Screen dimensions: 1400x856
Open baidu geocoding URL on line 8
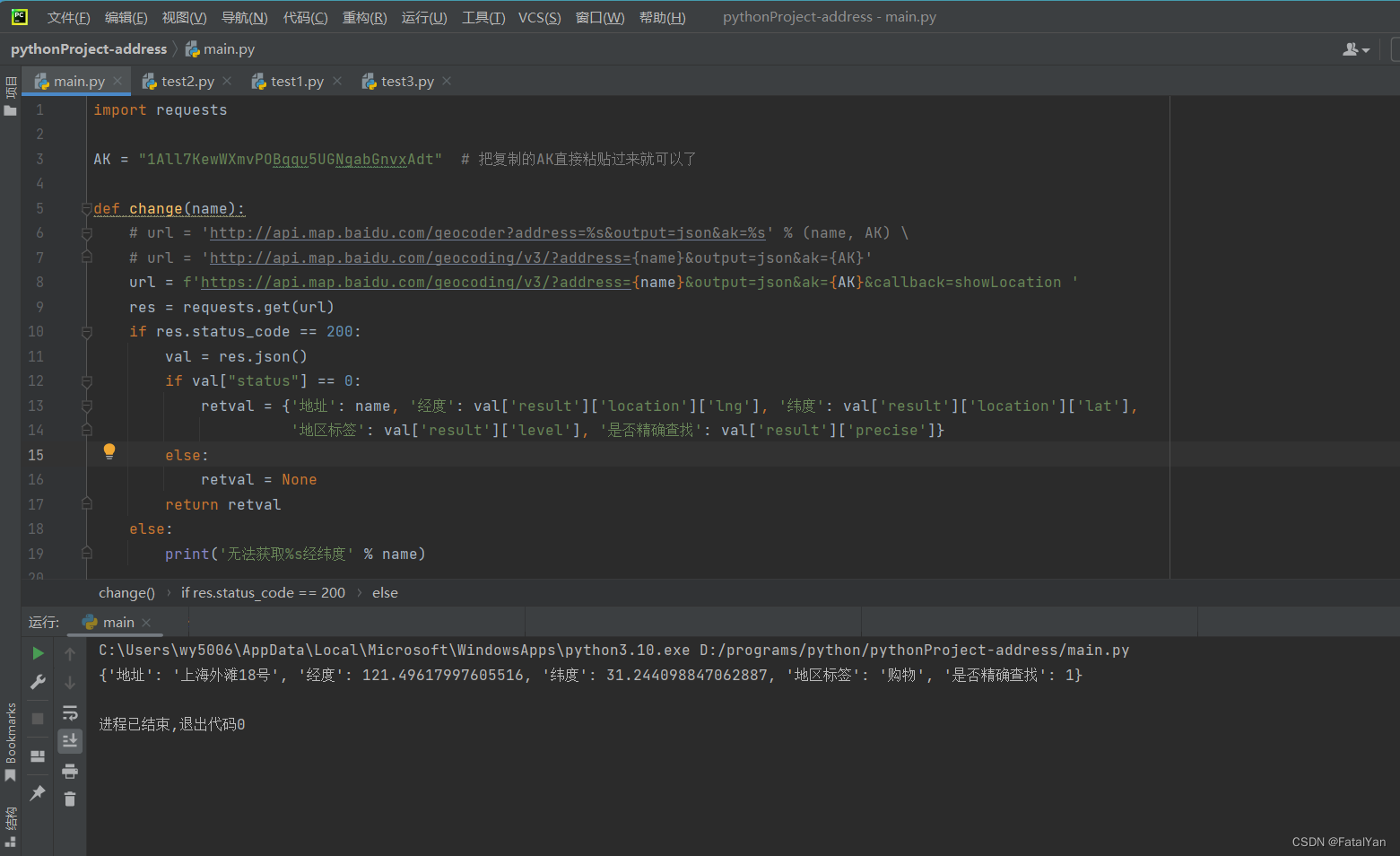pos(415,283)
